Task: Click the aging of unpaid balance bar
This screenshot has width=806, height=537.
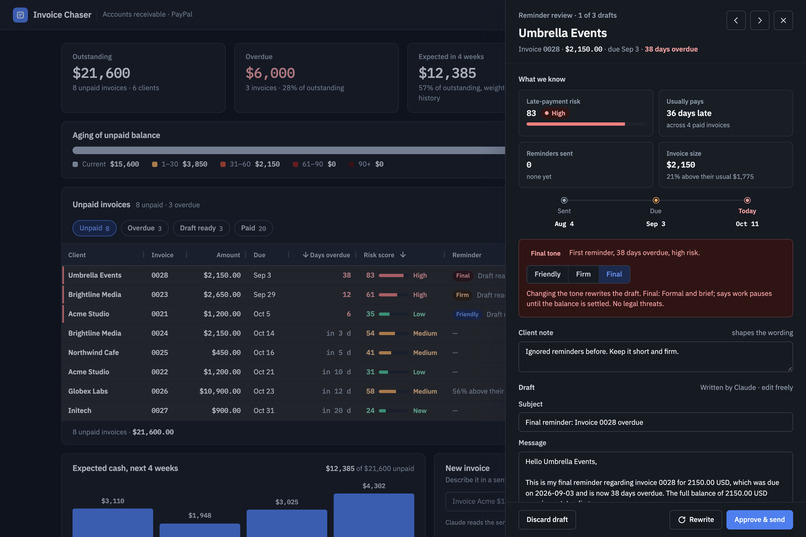Action: [289, 151]
